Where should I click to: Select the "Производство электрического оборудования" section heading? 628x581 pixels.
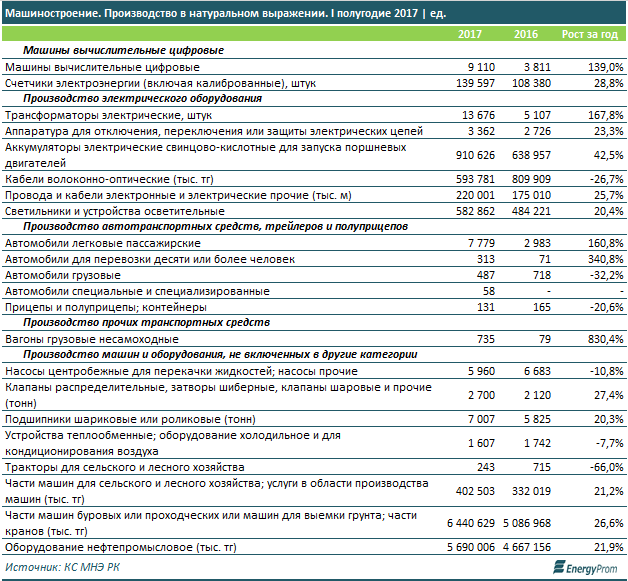(x=142, y=100)
